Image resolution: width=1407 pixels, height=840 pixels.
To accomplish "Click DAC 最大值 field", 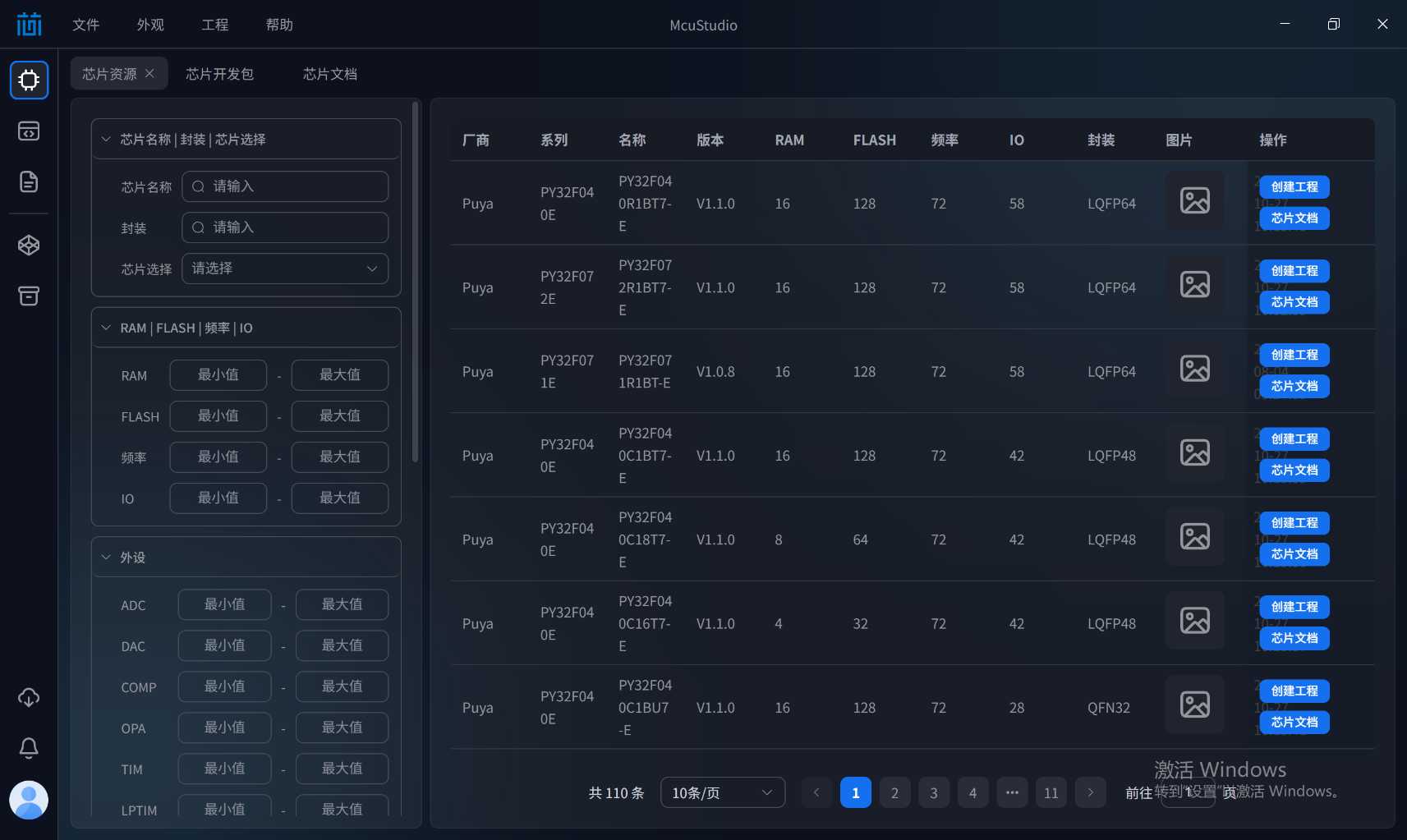I will point(343,645).
